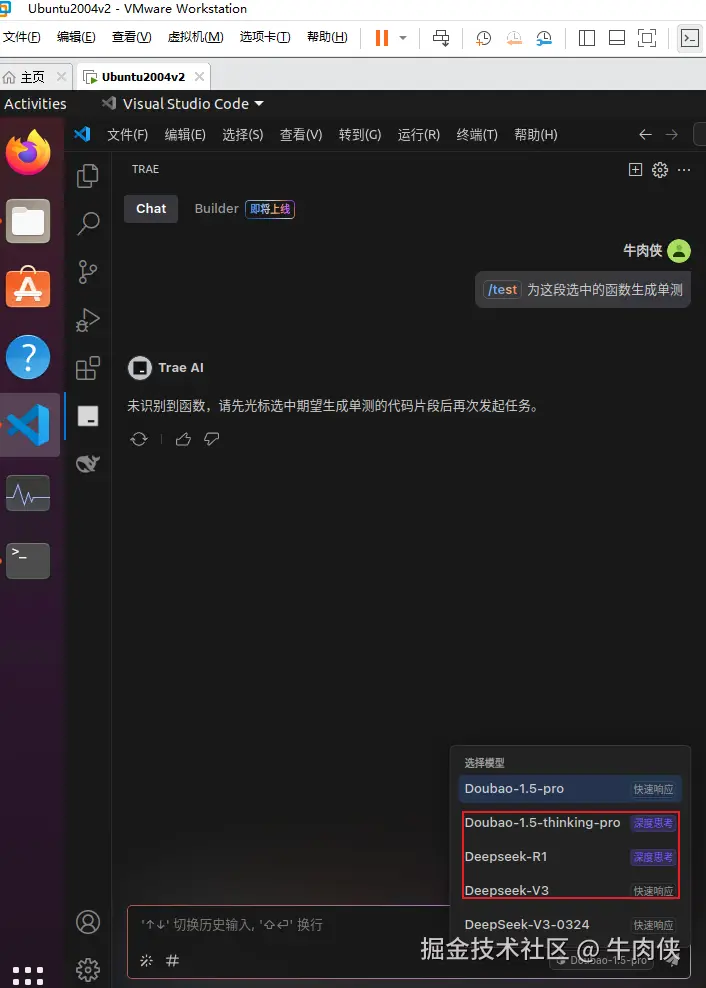
Task: Open the VMware 虚拟机(M) menu
Action: pos(195,37)
